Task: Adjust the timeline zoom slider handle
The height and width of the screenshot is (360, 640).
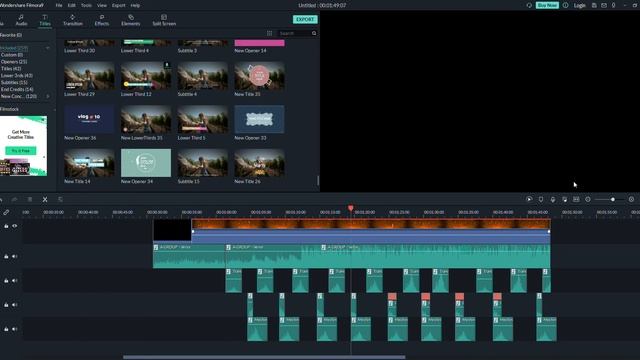Action: 613,199
